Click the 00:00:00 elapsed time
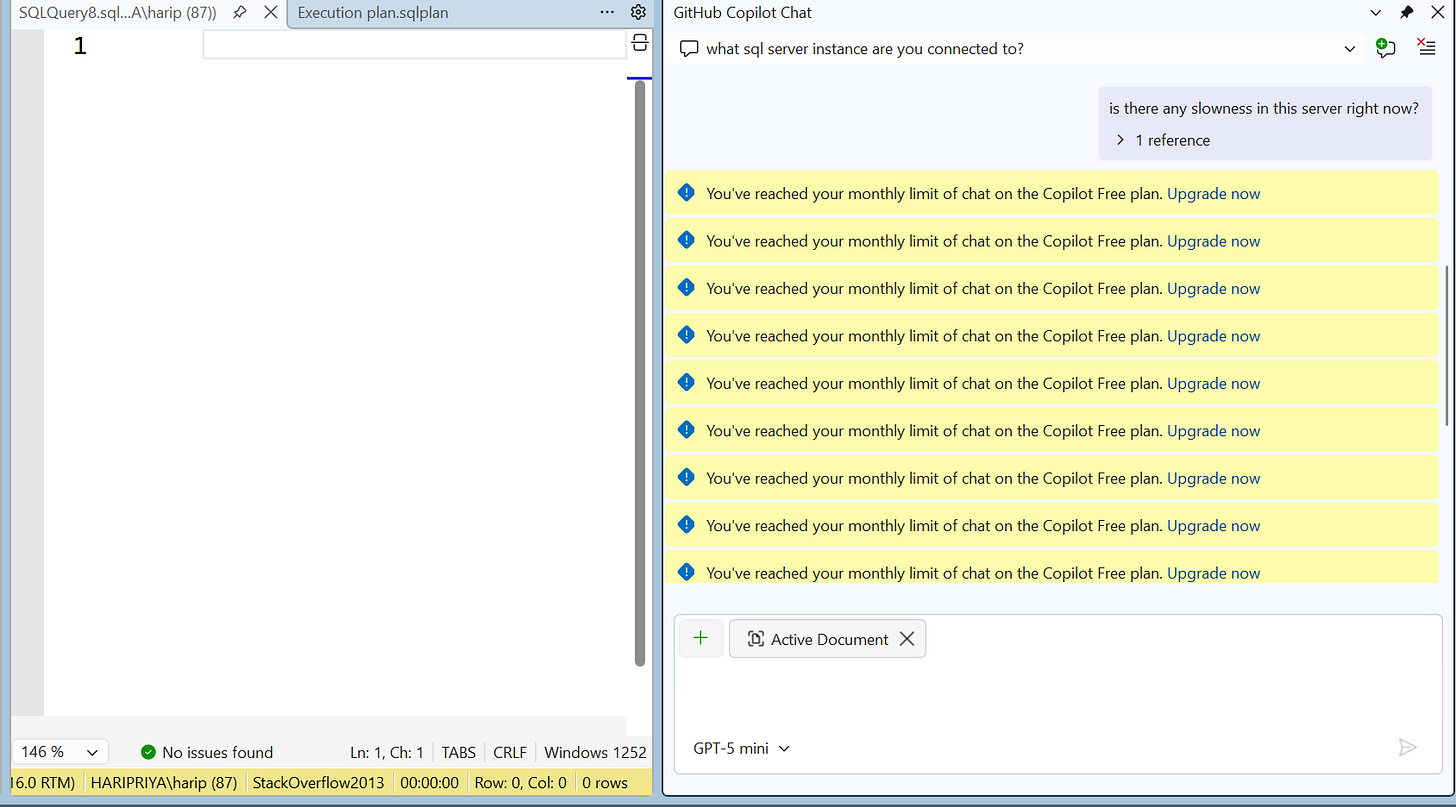Image resolution: width=1456 pixels, height=807 pixels. (x=430, y=783)
